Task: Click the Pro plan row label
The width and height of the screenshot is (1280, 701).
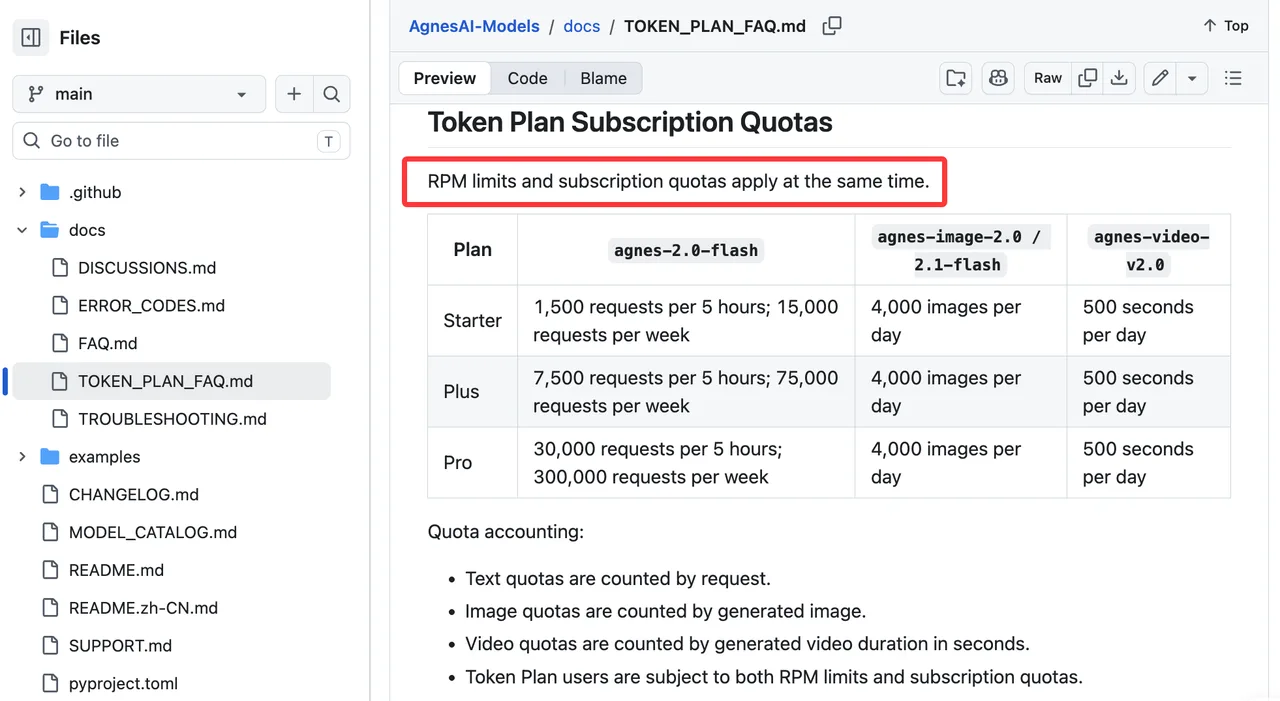Action: [457, 463]
